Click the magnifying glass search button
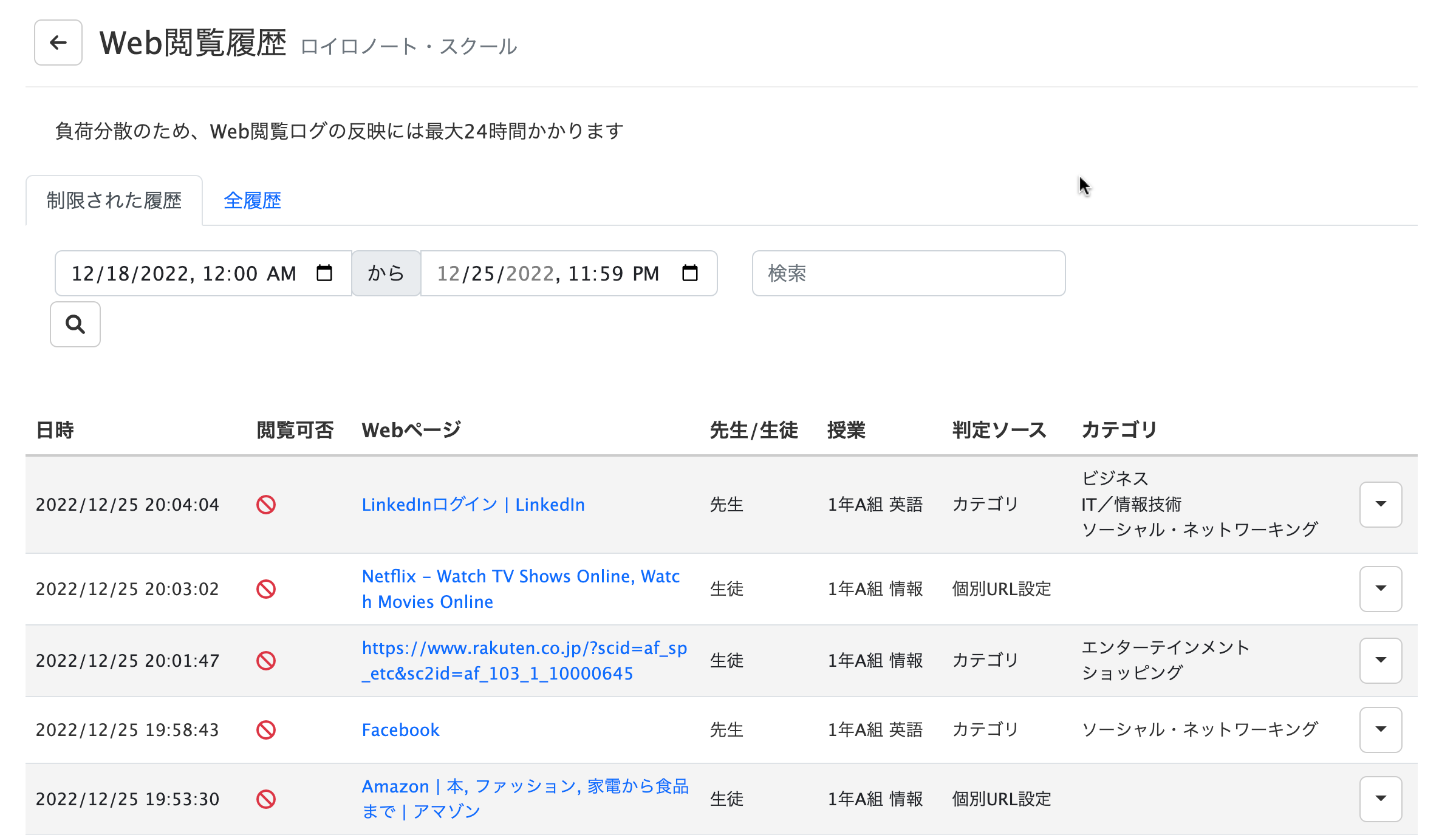Image resolution: width=1456 pixels, height=835 pixels. (x=75, y=324)
